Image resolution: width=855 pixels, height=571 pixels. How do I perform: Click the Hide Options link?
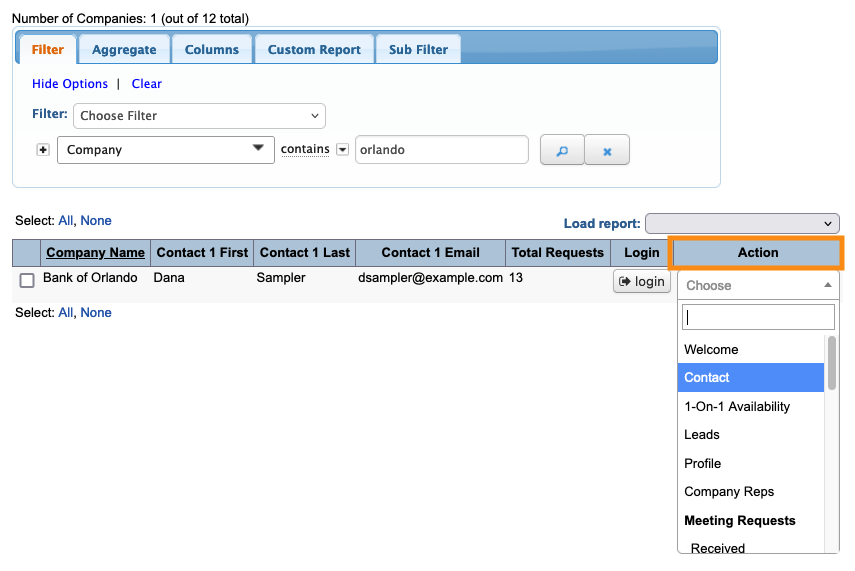coord(70,84)
